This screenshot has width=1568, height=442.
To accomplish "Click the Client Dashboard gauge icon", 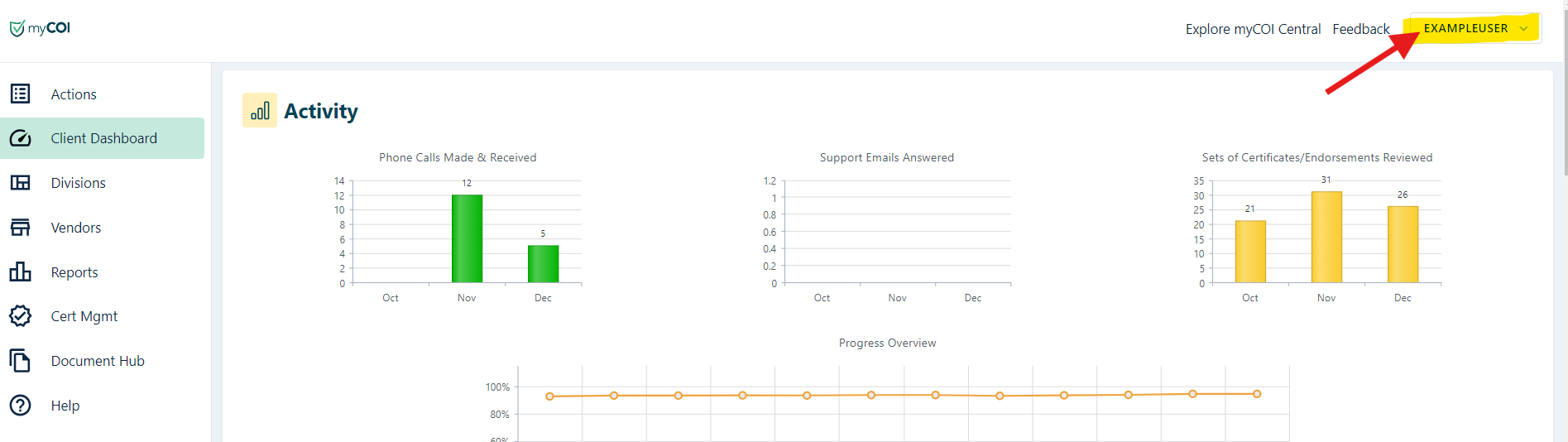I will tap(21, 138).
